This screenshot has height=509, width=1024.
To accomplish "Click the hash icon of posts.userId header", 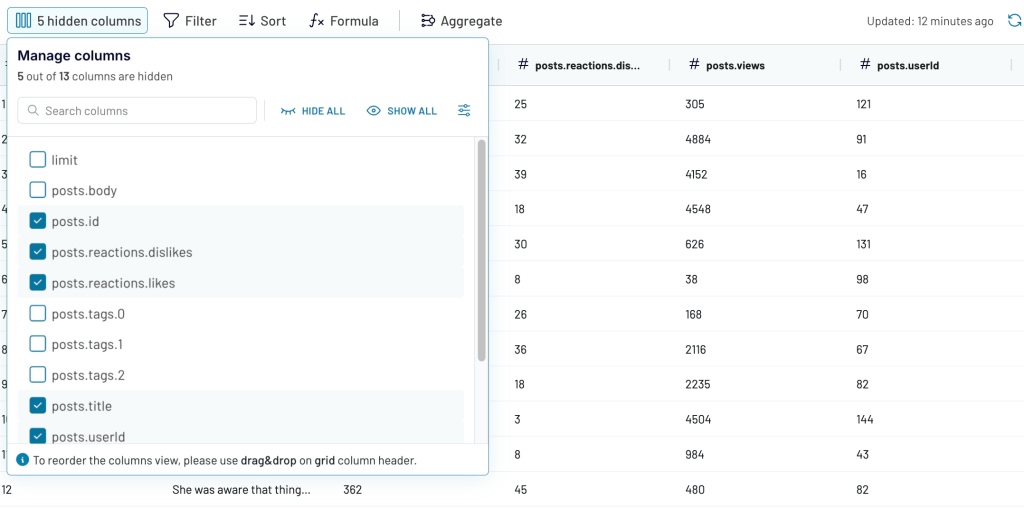I will click(x=865, y=65).
